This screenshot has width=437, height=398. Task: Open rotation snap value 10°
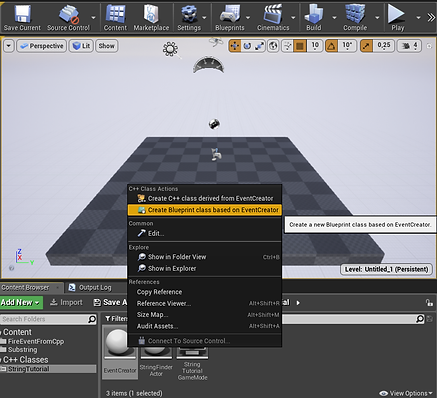(x=347, y=46)
